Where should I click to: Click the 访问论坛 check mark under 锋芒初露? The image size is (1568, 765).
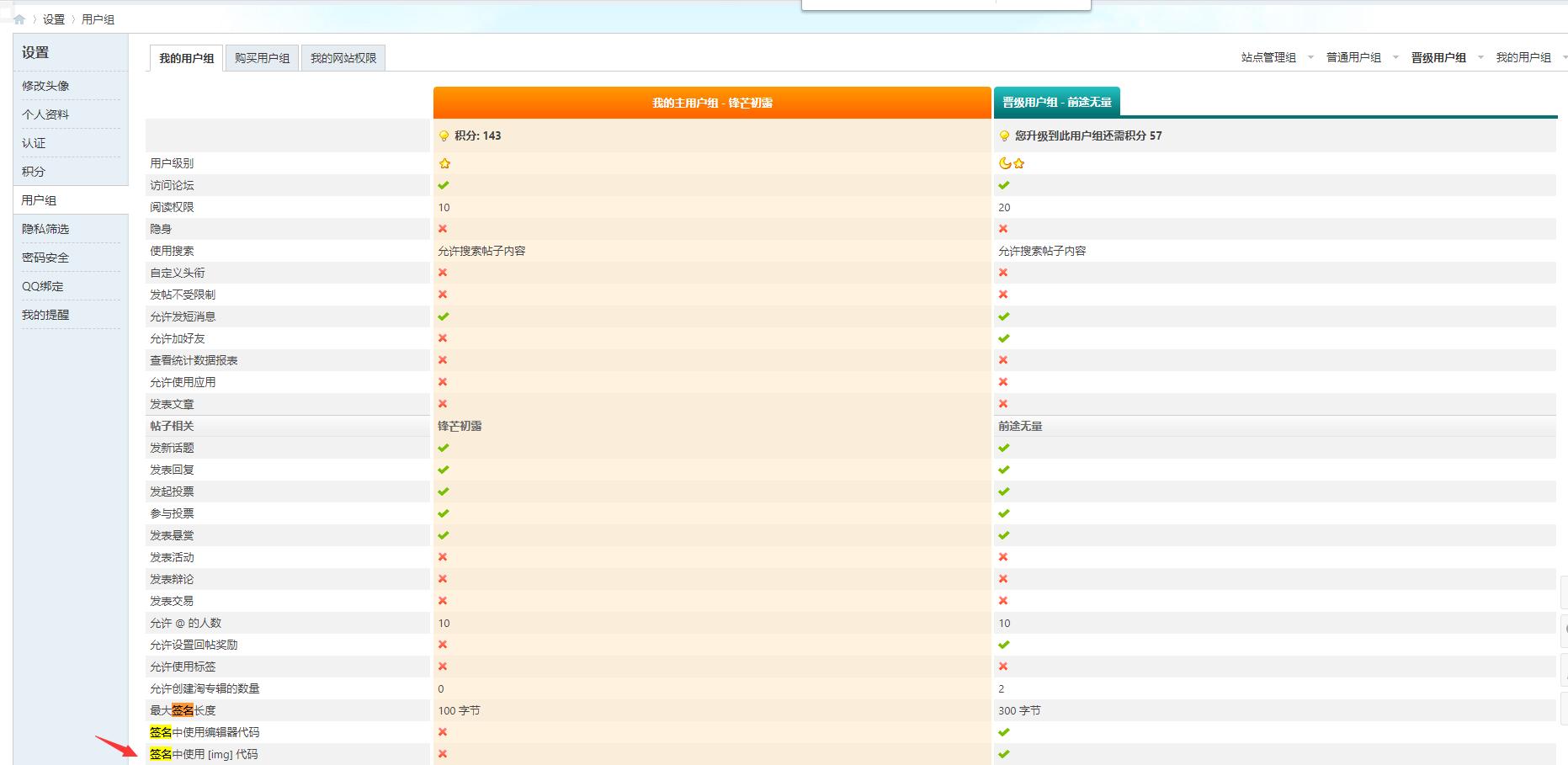click(x=444, y=185)
